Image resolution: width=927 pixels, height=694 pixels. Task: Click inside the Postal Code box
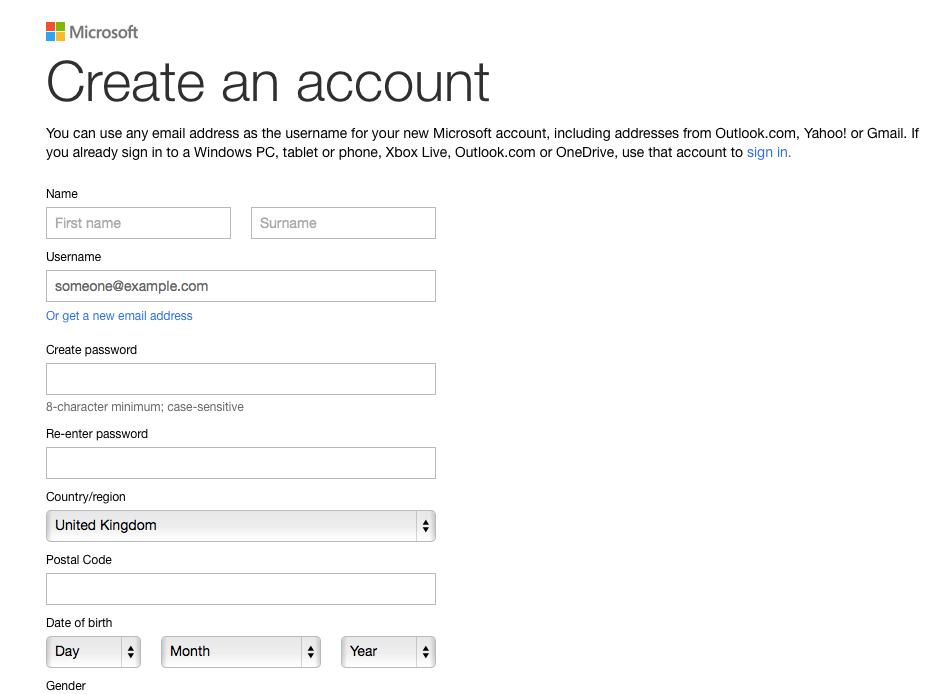[241, 589]
